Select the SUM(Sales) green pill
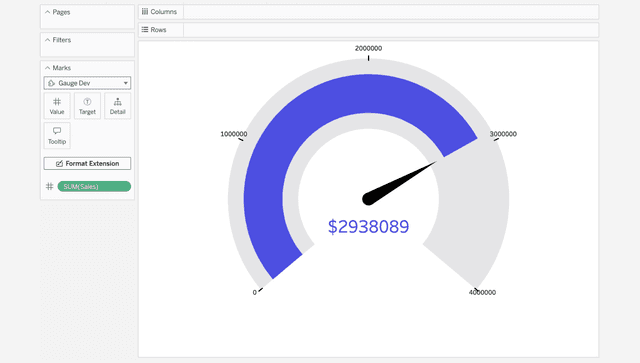The height and width of the screenshot is (363, 640). pyautogui.click(x=94, y=187)
